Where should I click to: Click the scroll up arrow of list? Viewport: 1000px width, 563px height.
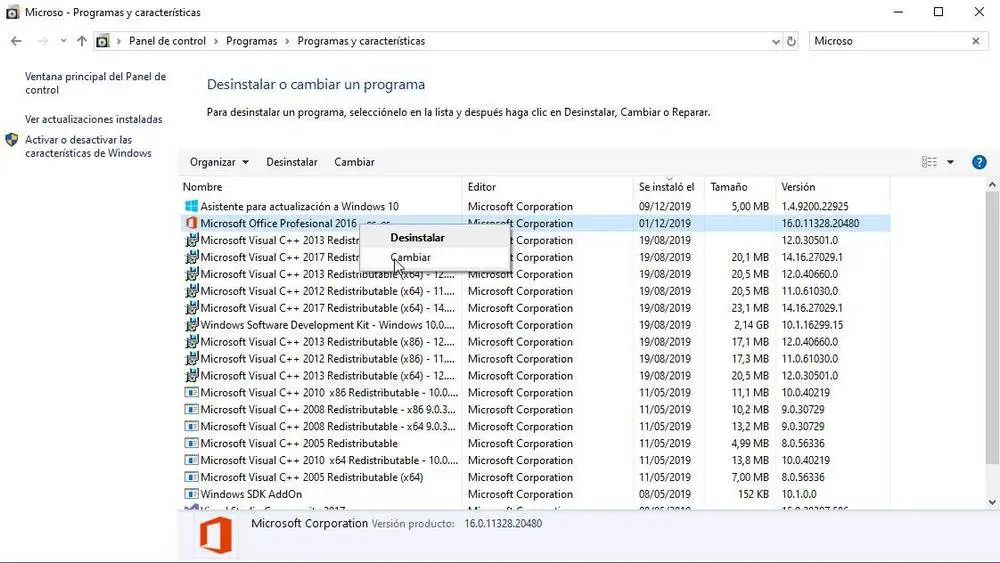[992, 185]
